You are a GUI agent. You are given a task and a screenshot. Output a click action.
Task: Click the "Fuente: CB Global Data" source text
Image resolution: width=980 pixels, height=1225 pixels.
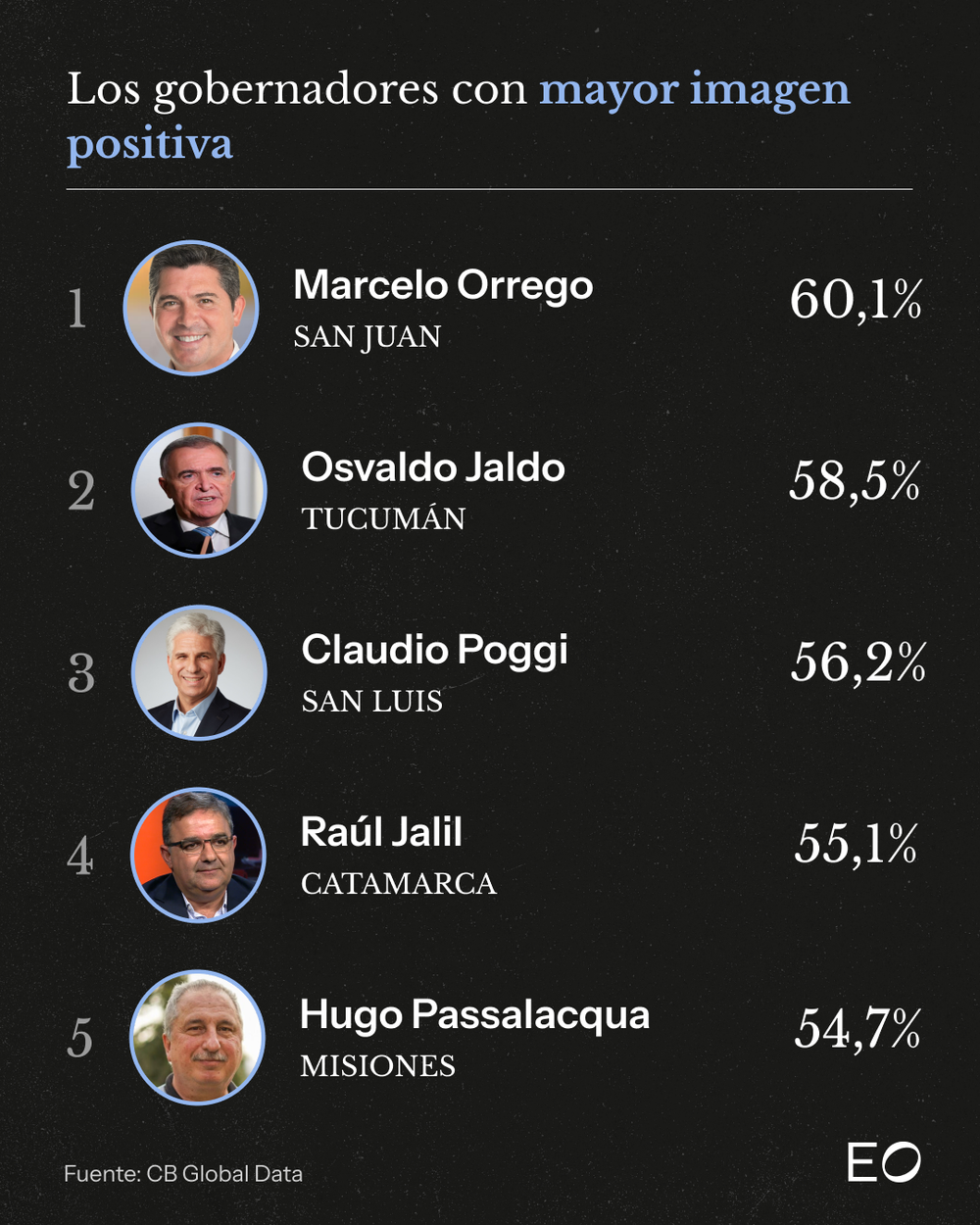[183, 1174]
